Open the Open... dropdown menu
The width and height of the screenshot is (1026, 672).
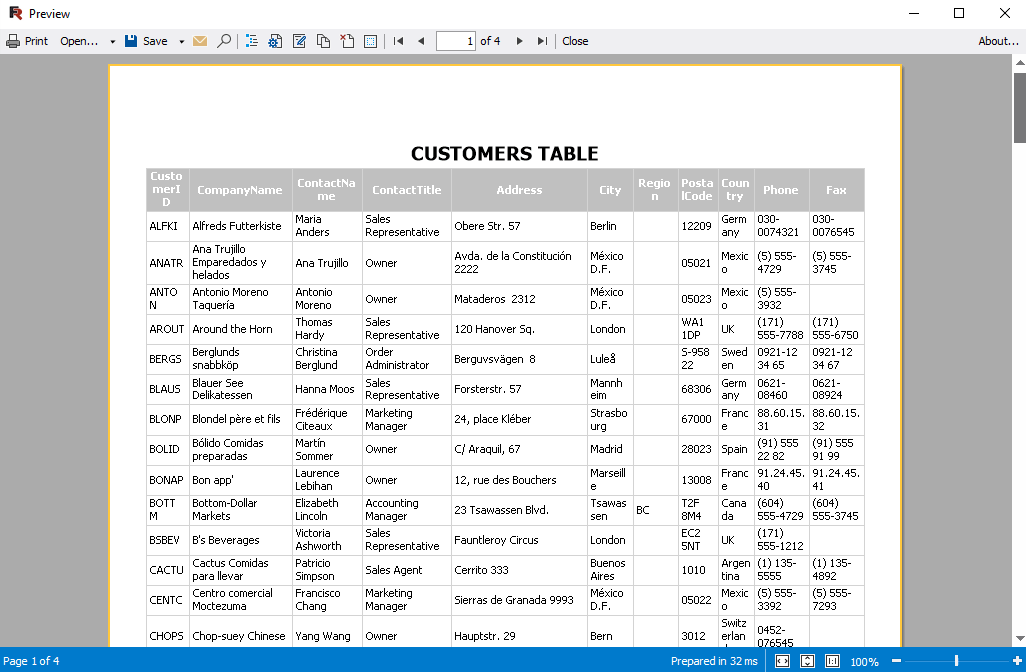tap(111, 41)
